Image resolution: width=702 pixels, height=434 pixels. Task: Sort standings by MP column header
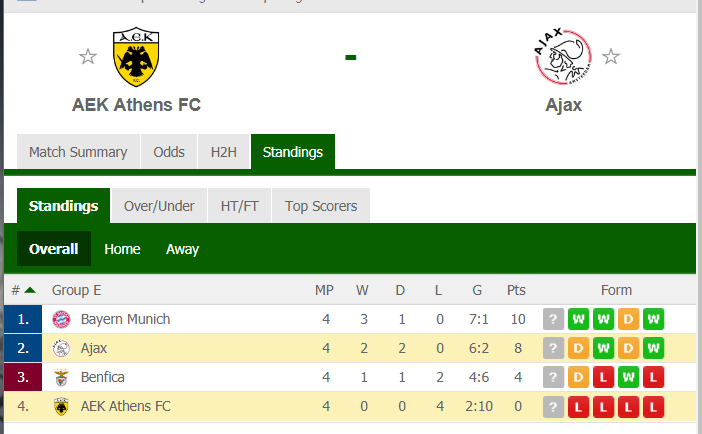point(324,291)
